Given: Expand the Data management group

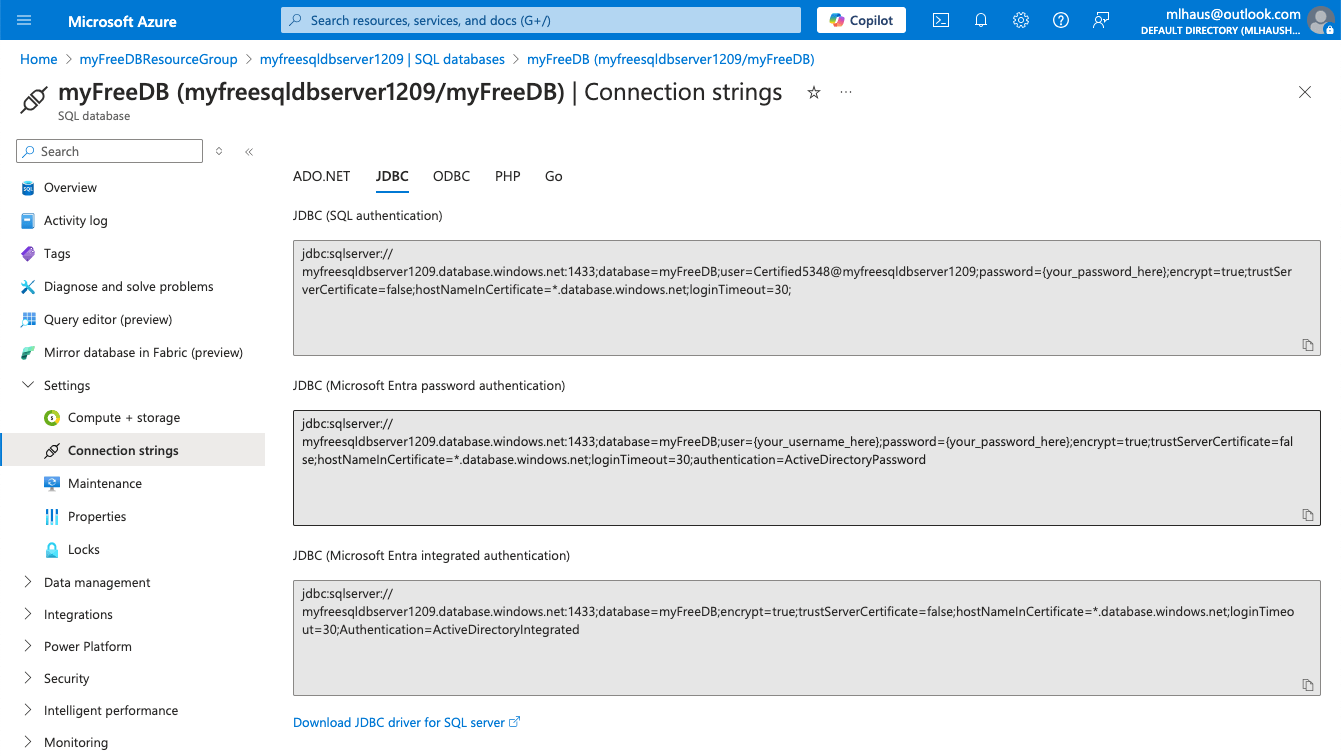Looking at the screenshot, I should pyautogui.click(x=28, y=583).
